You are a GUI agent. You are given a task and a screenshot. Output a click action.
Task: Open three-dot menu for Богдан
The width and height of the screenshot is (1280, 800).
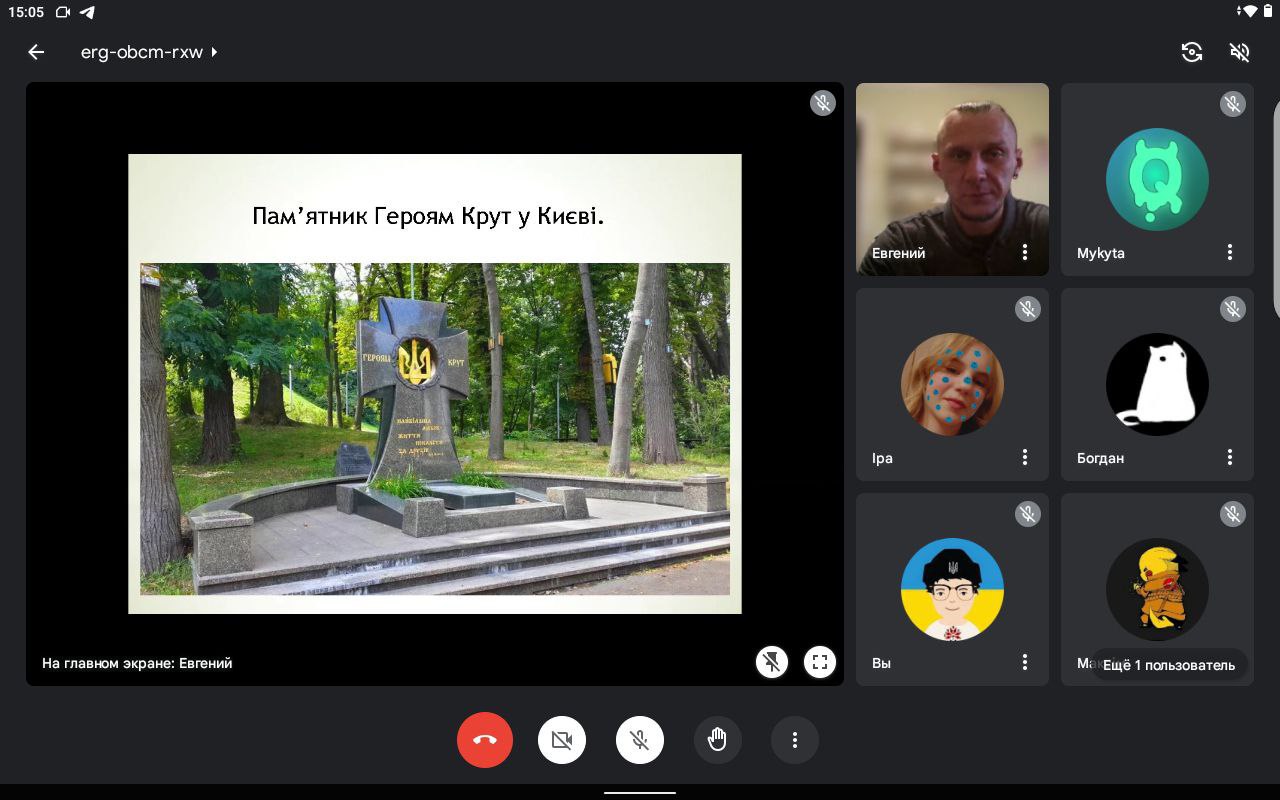coord(1230,458)
